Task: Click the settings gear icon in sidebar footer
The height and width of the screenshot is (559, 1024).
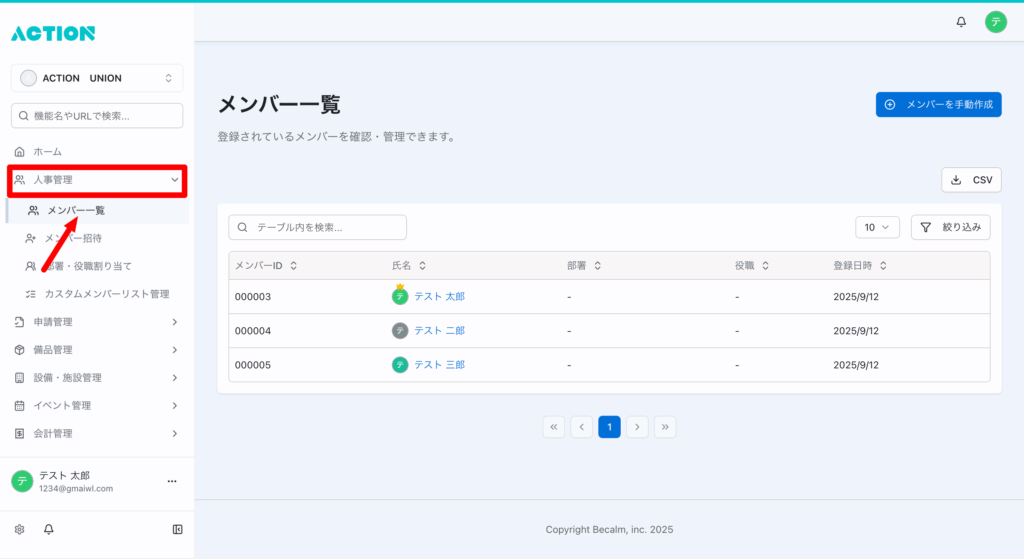Action: pos(19,529)
